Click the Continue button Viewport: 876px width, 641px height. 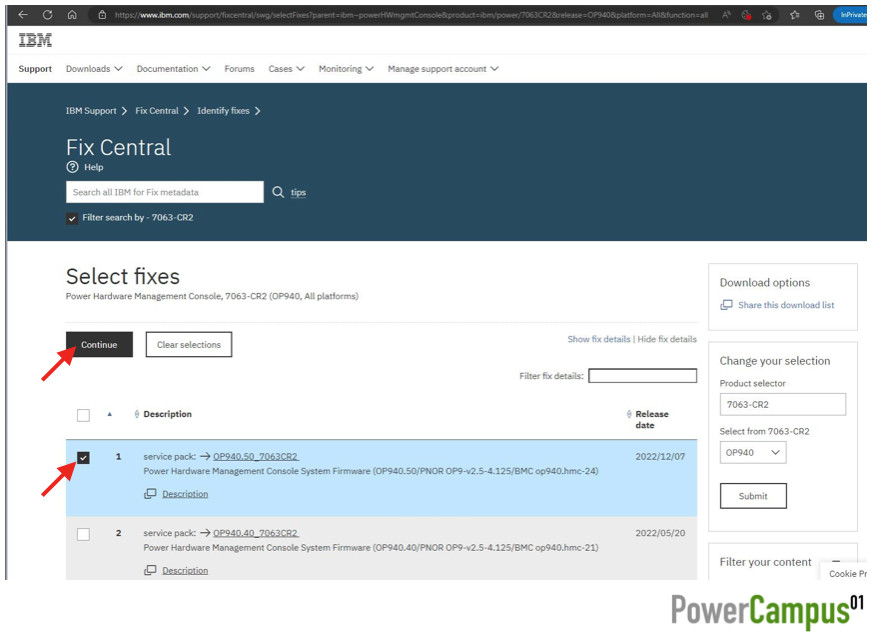click(99, 344)
